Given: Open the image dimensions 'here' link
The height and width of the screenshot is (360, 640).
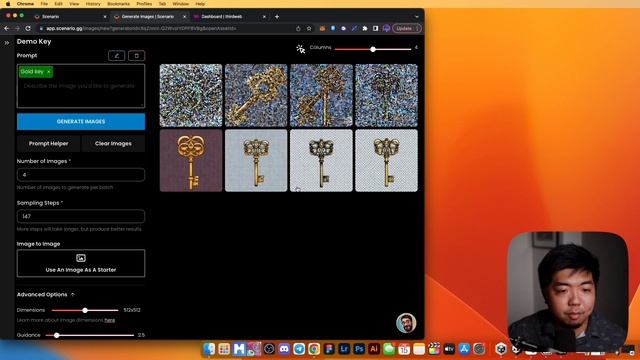Looking at the screenshot, I should click(109, 320).
